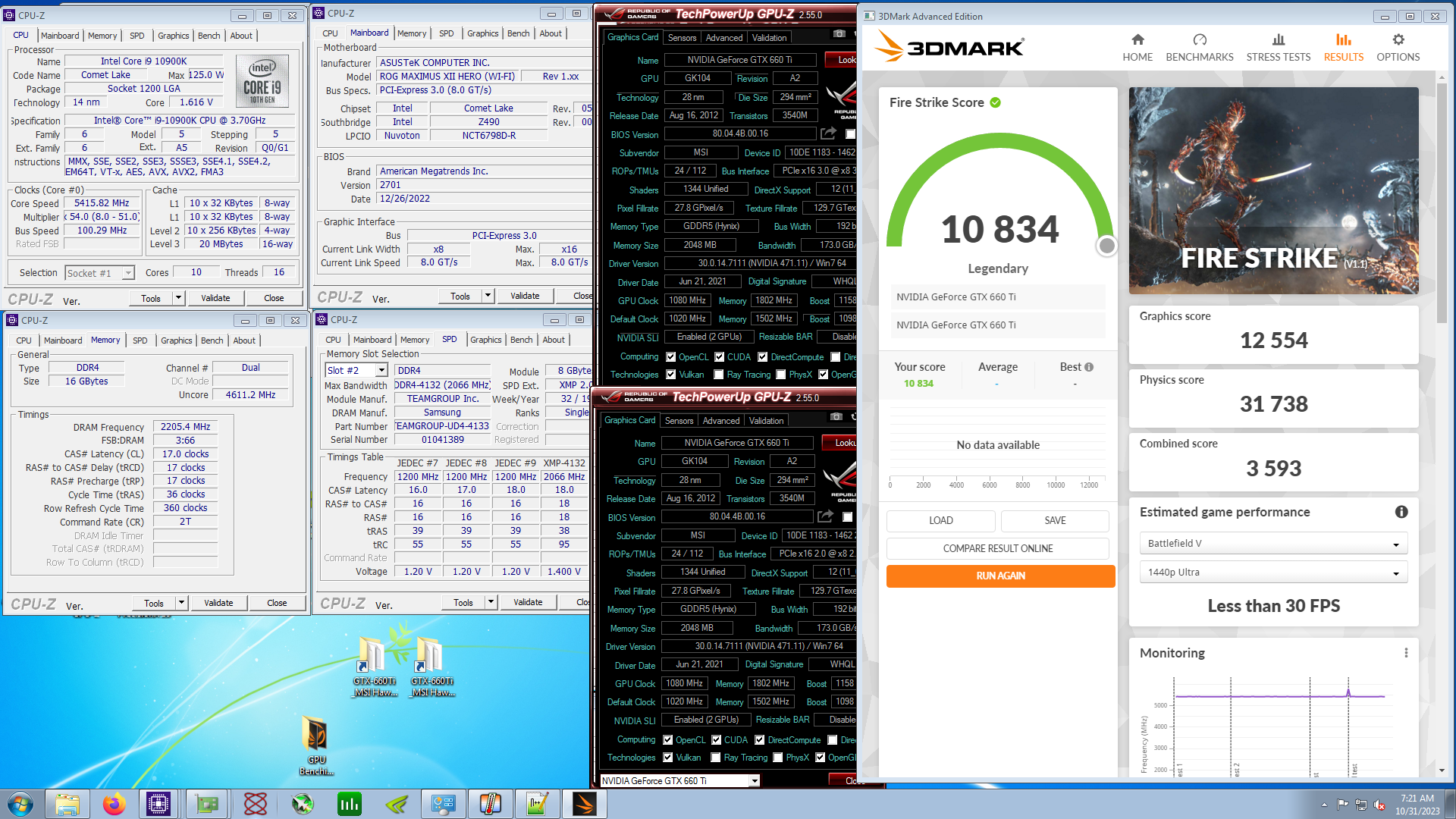
Task: Toggle DirectCompute checkbox in top GPU-Z
Action: [x=762, y=357]
